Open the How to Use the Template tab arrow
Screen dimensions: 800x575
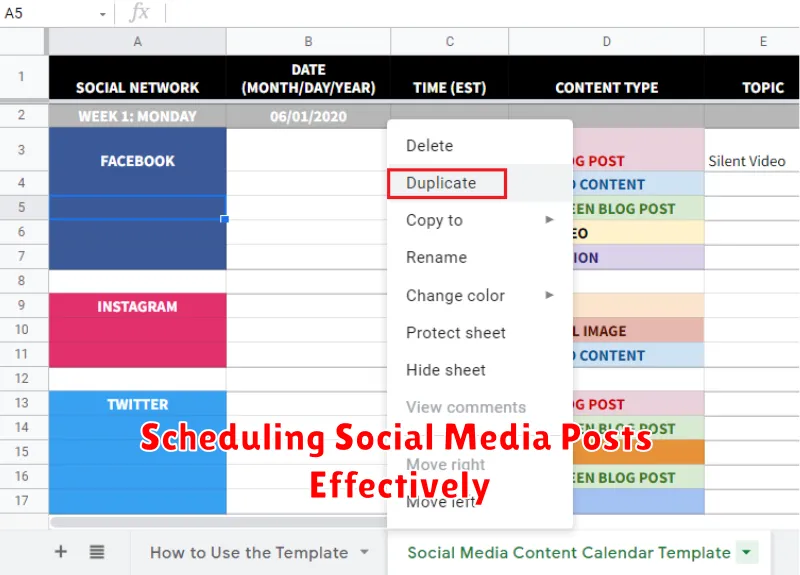pyautogui.click(x=364, y=552)
